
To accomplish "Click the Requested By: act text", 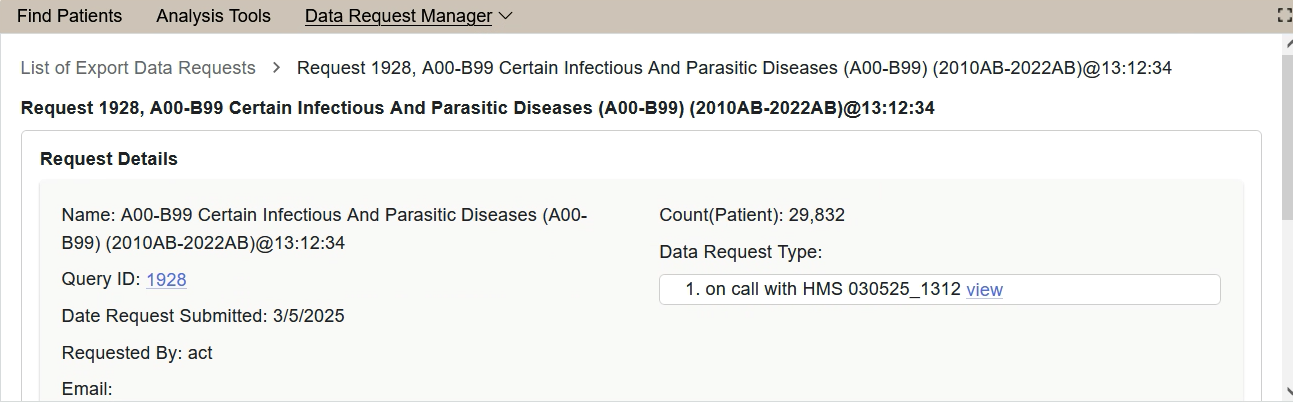I will pyautogui.click(x=137, y=353).
